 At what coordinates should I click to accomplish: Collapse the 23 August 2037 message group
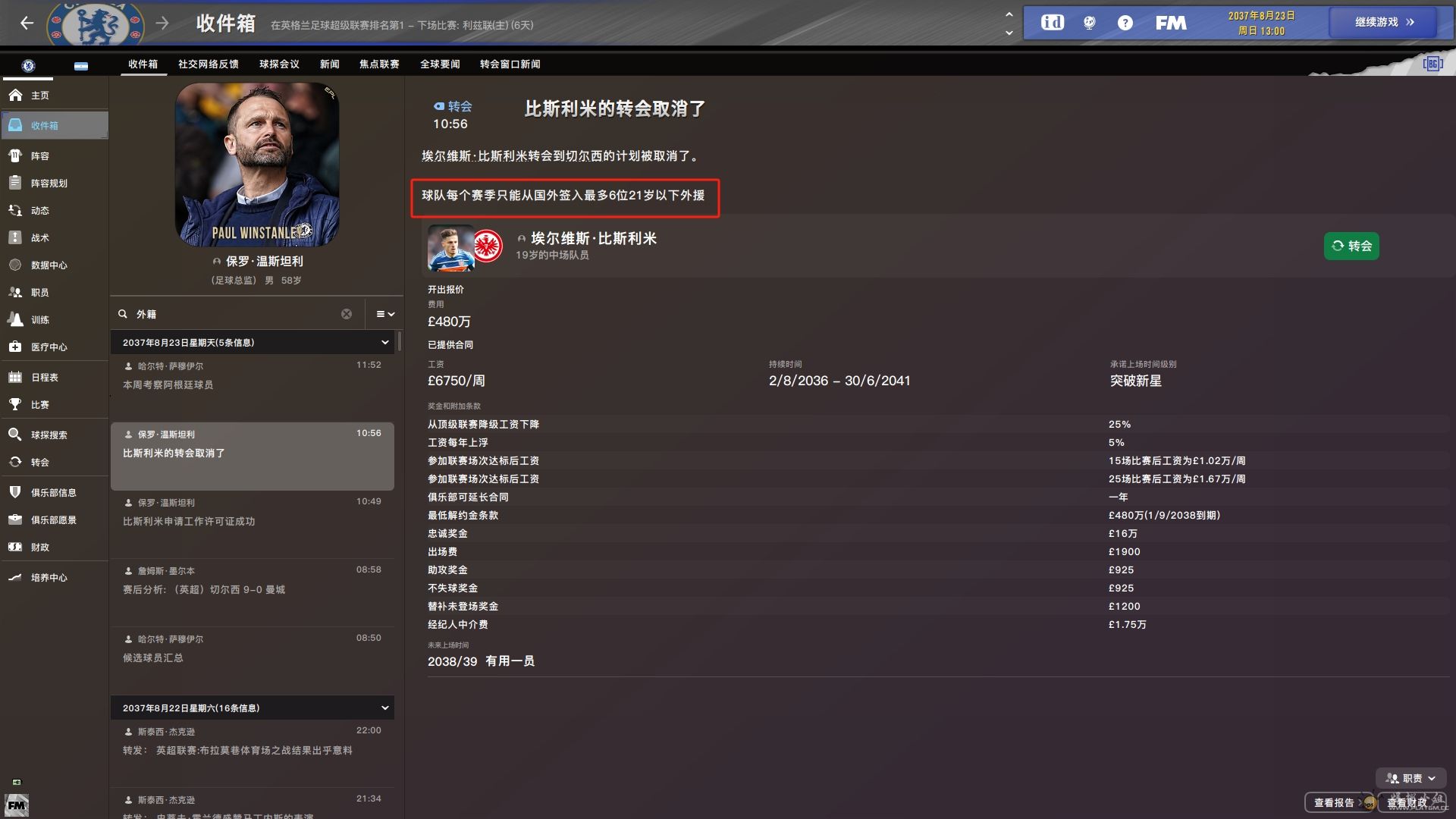384,343
